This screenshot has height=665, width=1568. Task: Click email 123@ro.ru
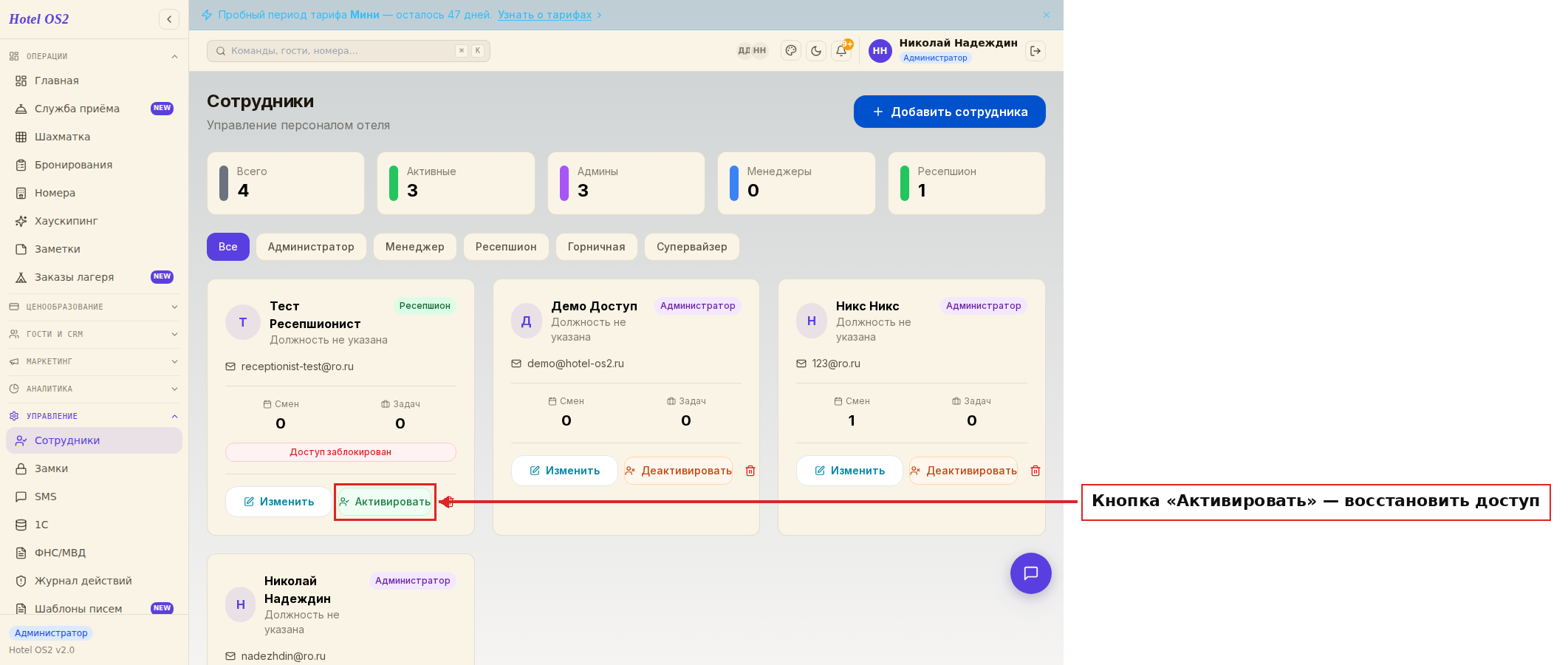point(836,364)
